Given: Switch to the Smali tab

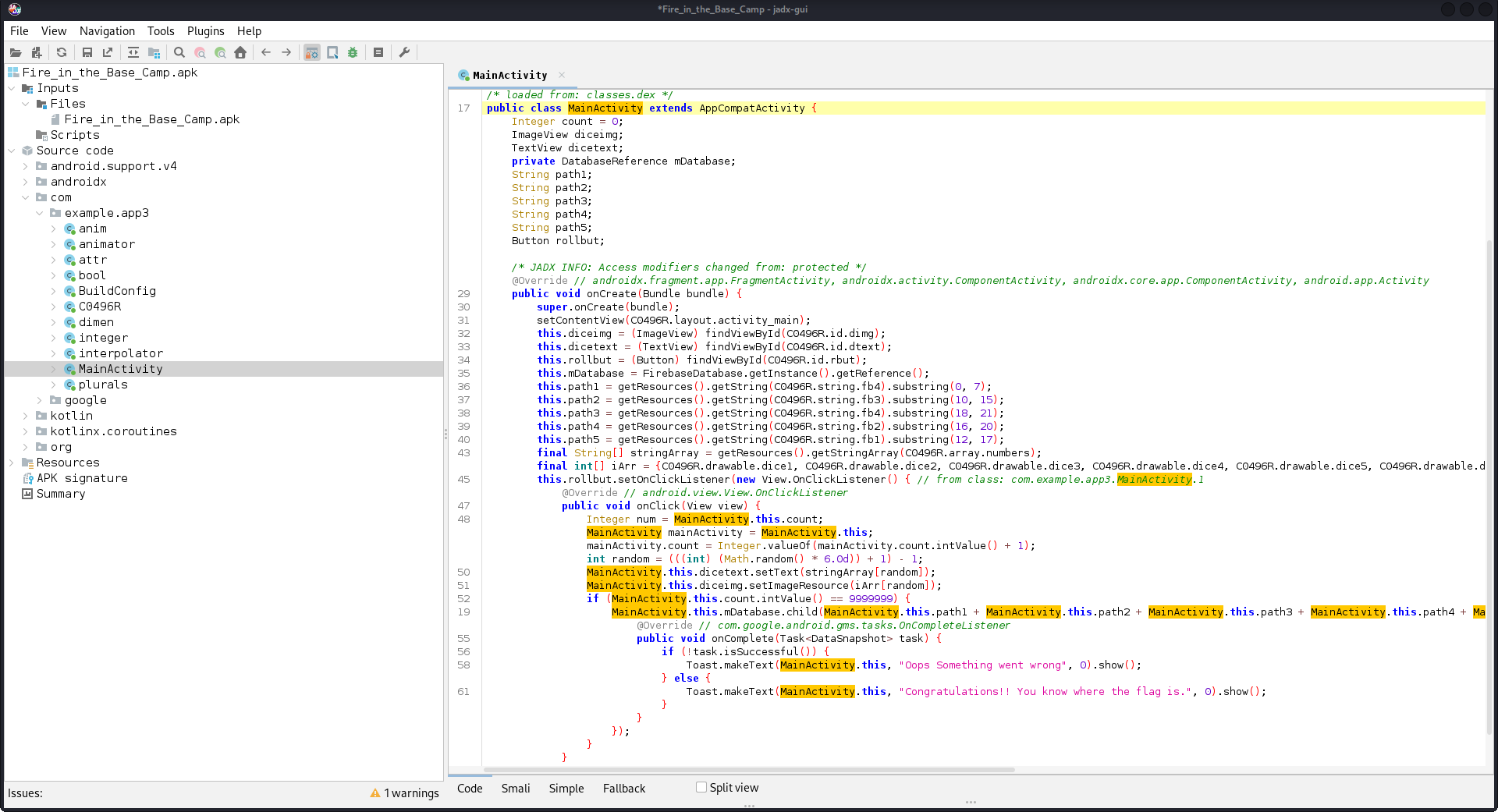Looking at the screenshot, I should click(515, 789).
